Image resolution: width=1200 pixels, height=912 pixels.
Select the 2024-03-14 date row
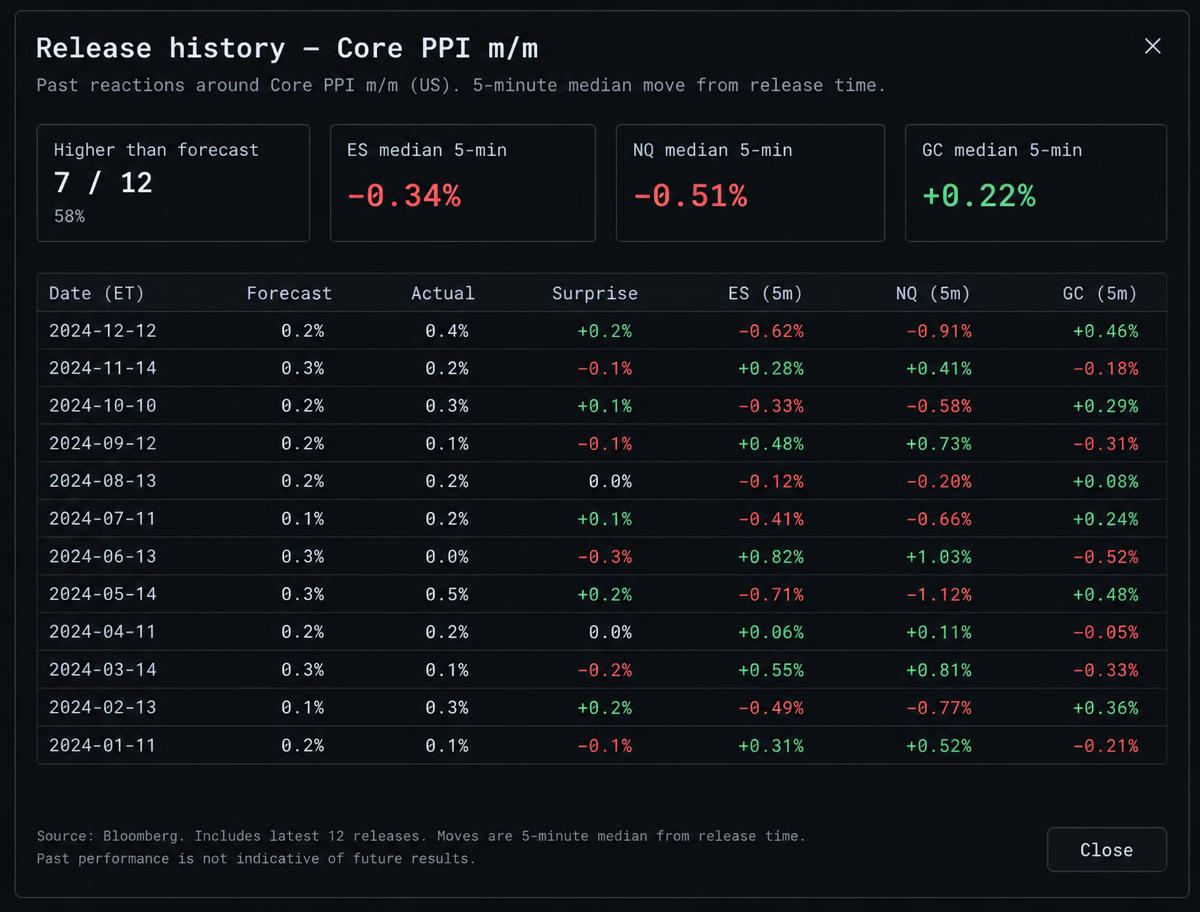coord(602,670)
